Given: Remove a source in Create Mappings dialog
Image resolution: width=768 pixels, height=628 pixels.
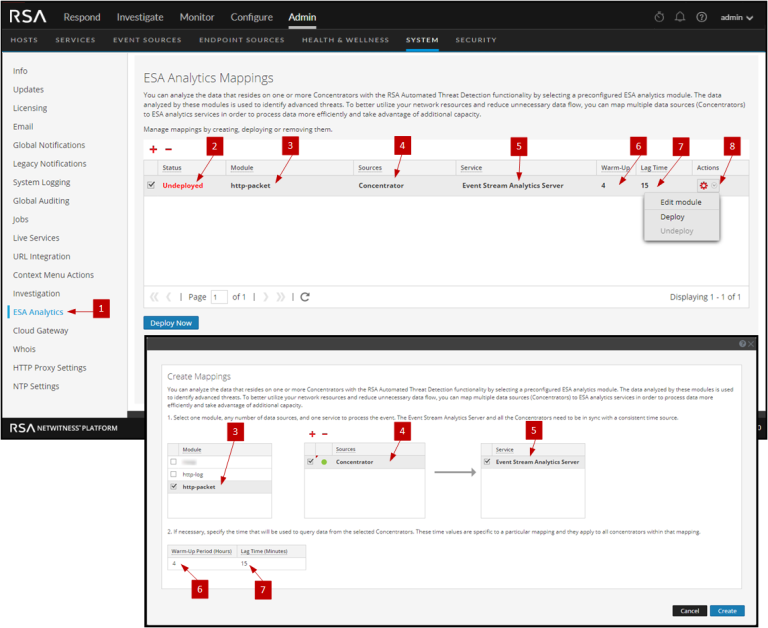Looking at the screenshot, I should (324, 434).
